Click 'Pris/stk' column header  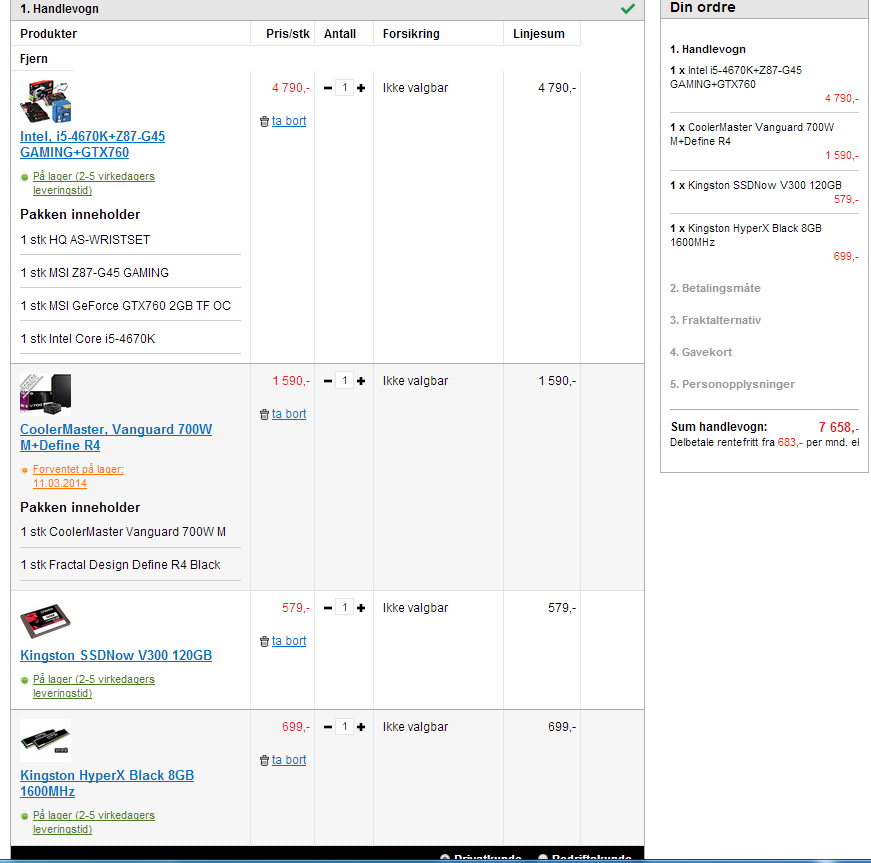(x=287, y=34)
